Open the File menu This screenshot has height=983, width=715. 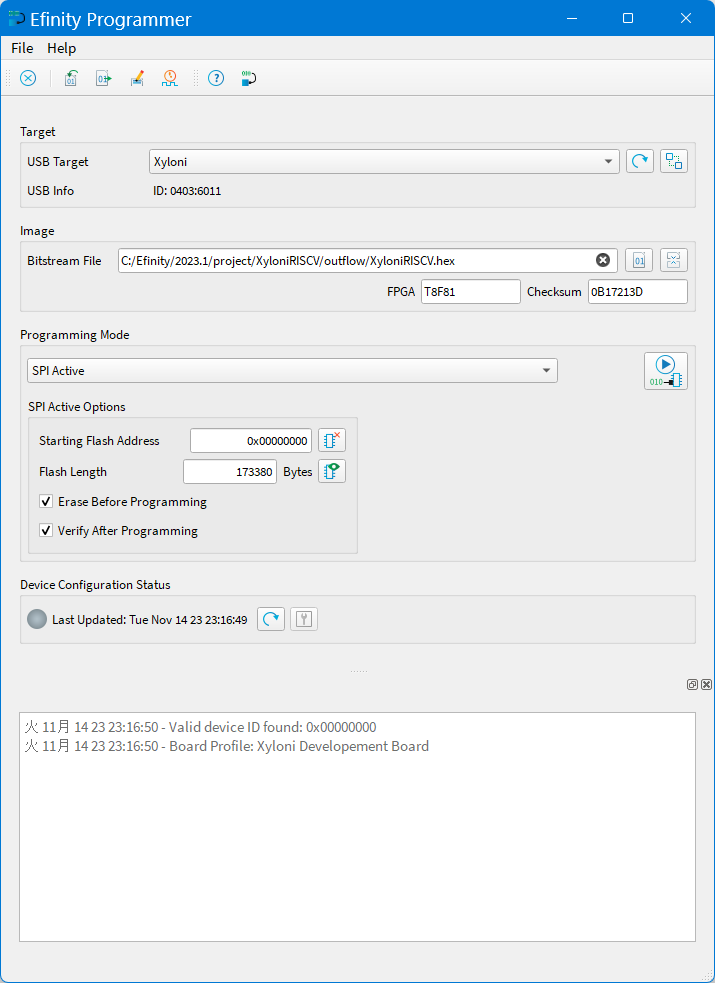22,48
